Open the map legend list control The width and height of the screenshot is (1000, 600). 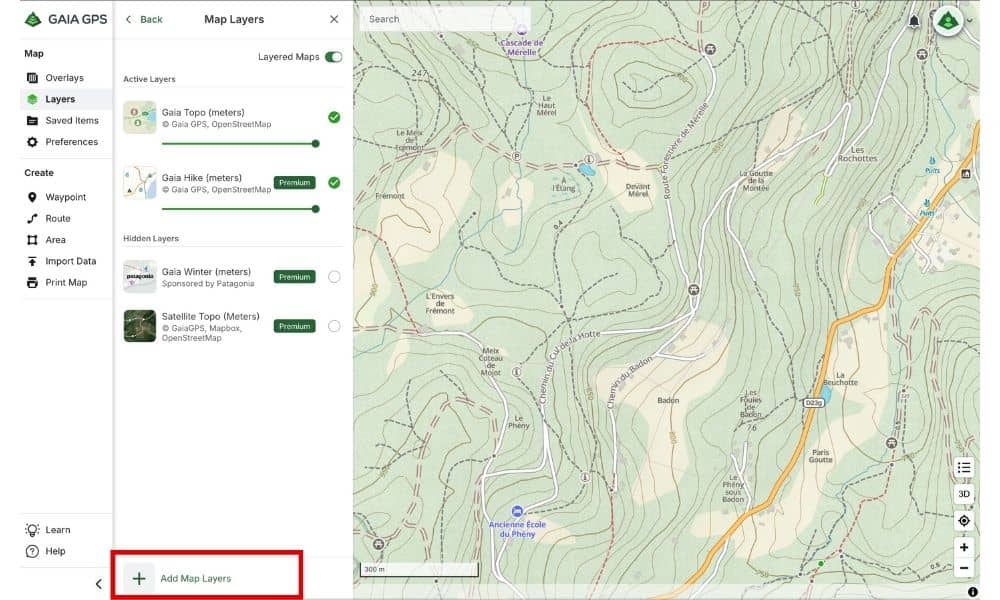pyautogui.click(x=963, y=467)
